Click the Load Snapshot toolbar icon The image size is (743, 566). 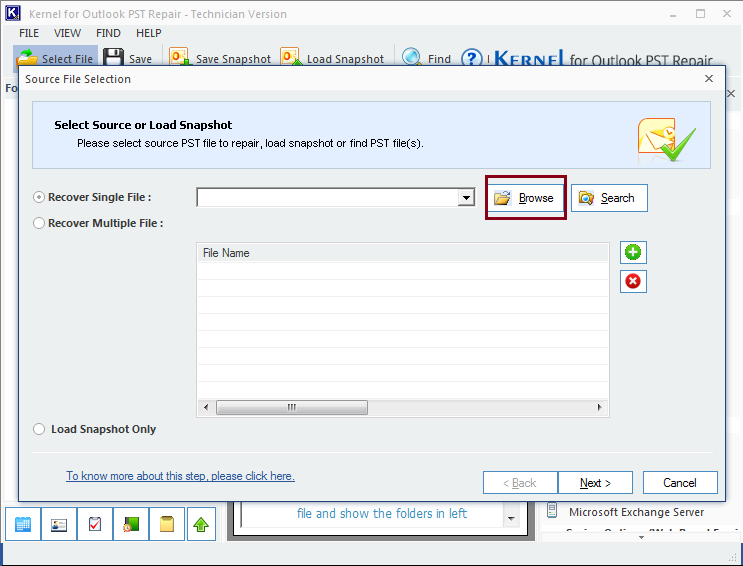pos(291,57)
